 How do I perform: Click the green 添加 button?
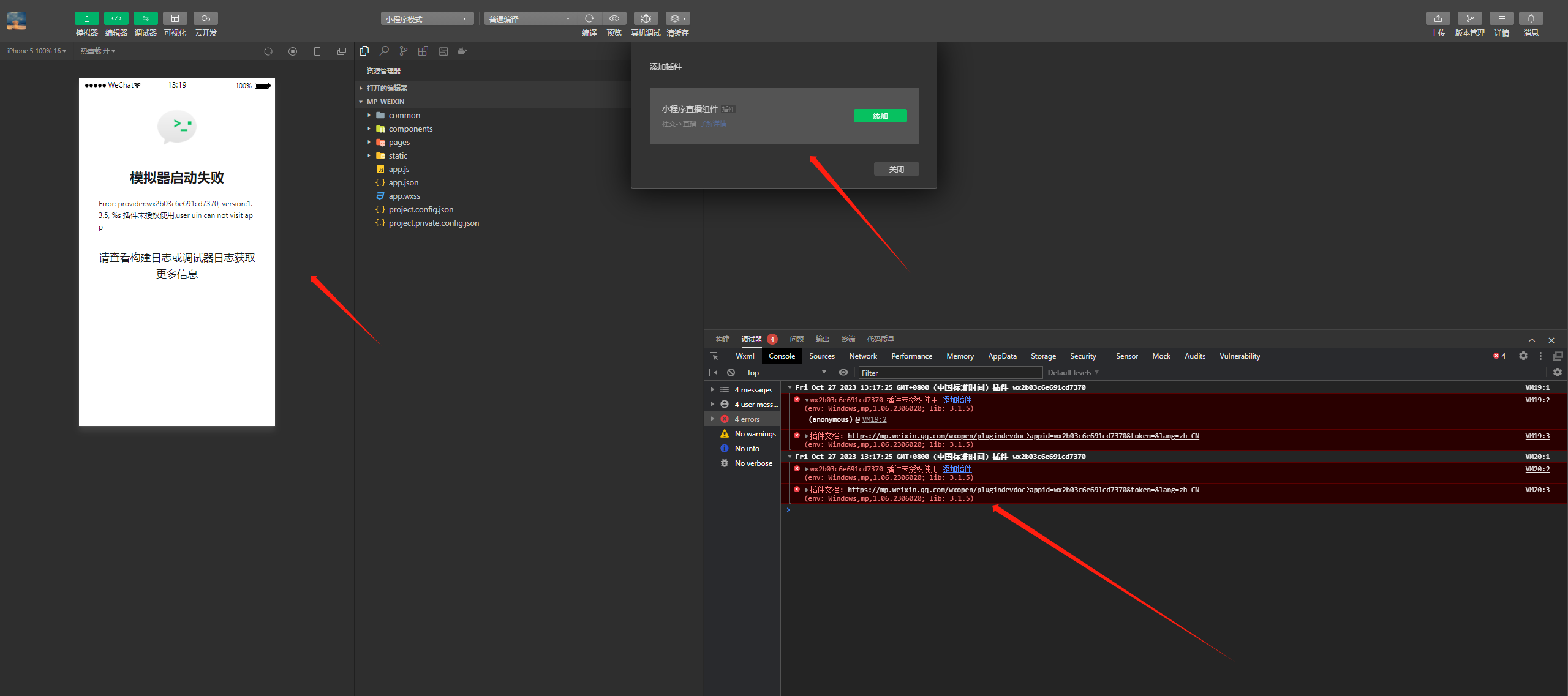point(880,116)
